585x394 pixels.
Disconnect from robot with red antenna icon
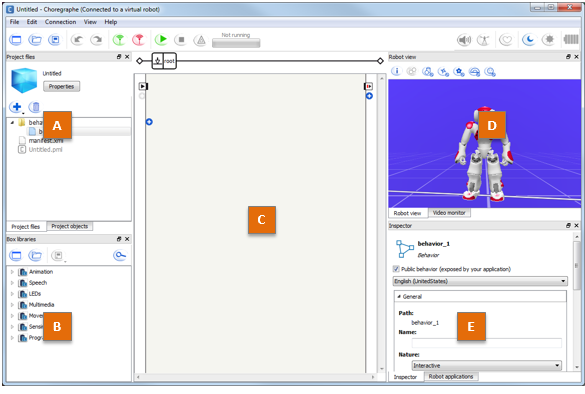pos(138,40)
